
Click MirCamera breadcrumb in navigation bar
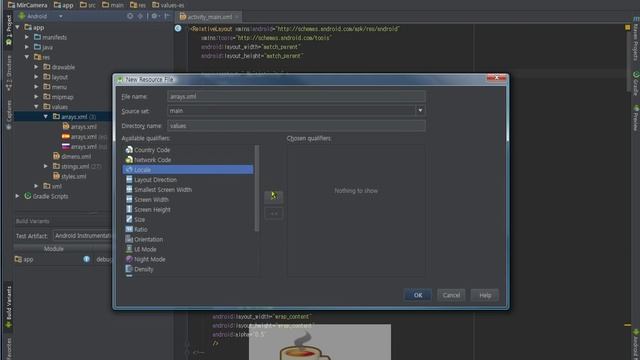click(x=27, y=5)
